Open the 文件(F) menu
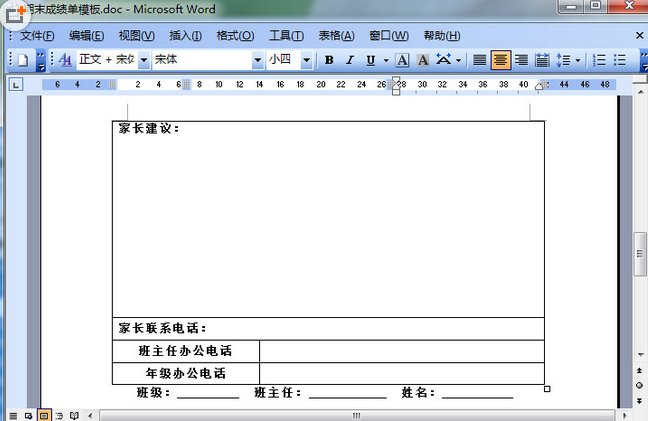 point(37,36)
